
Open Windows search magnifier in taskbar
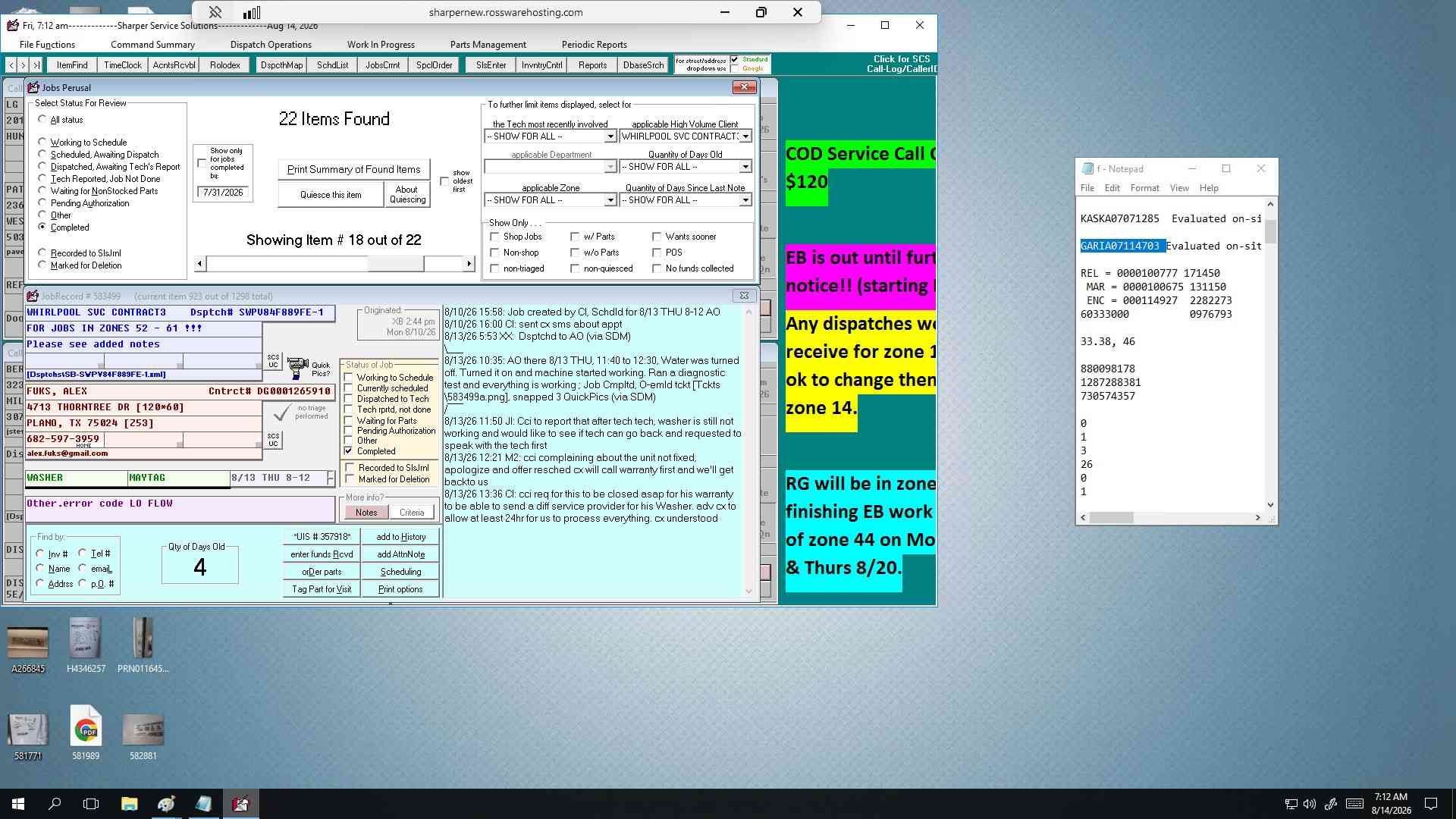(55, 804)
